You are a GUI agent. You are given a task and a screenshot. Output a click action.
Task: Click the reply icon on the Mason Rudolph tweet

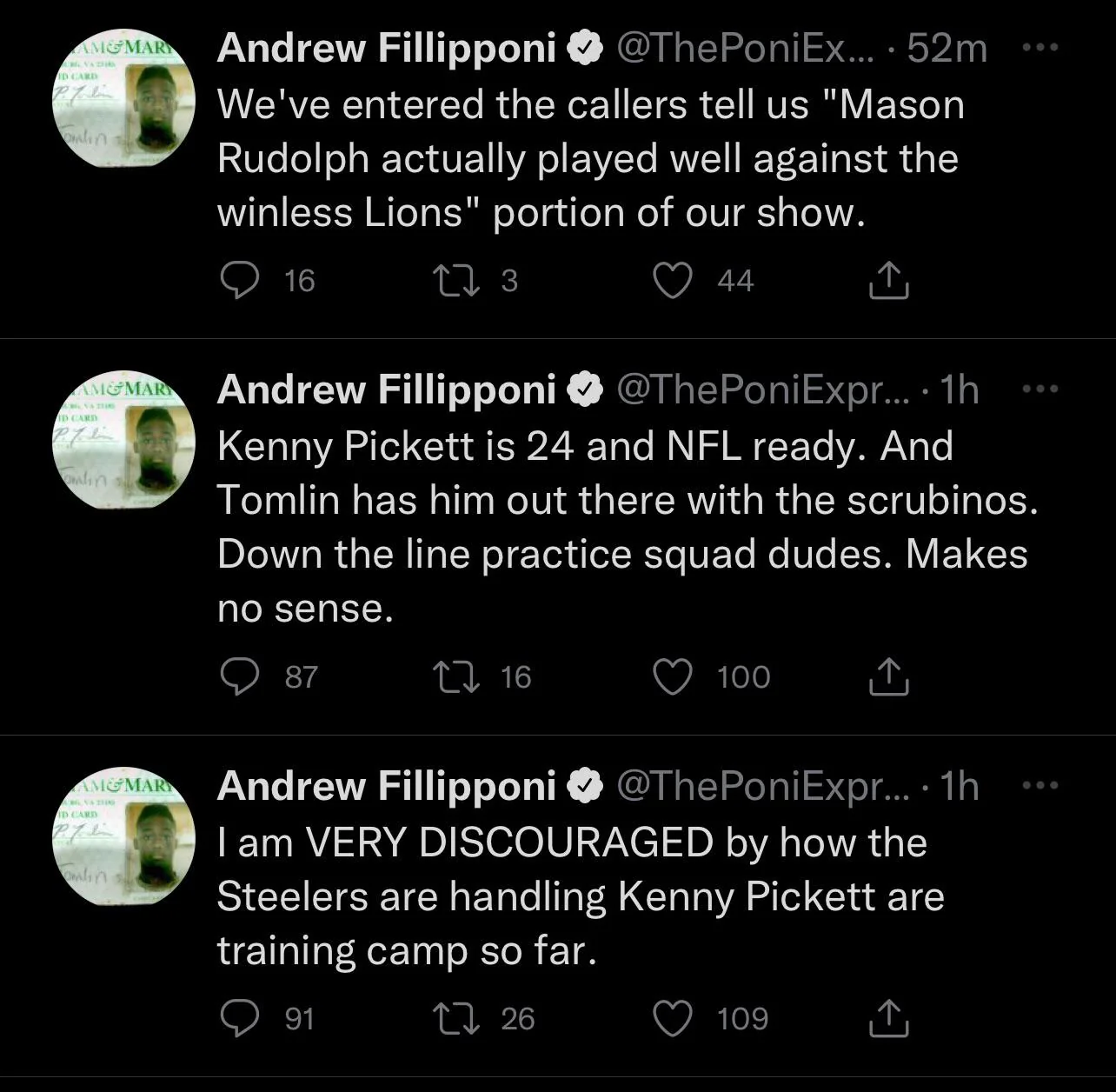pos(241,280)
